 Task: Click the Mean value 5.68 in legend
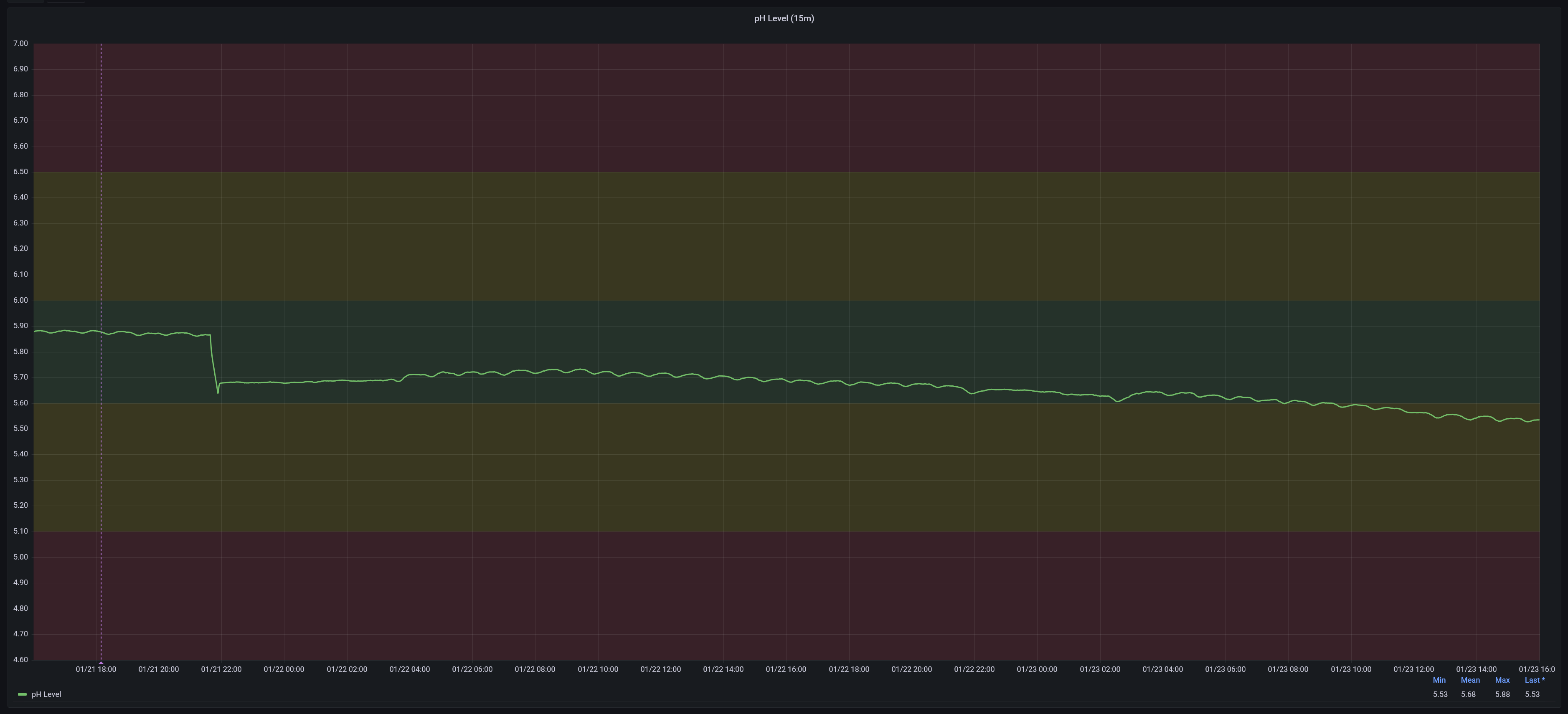(1468, 694)
